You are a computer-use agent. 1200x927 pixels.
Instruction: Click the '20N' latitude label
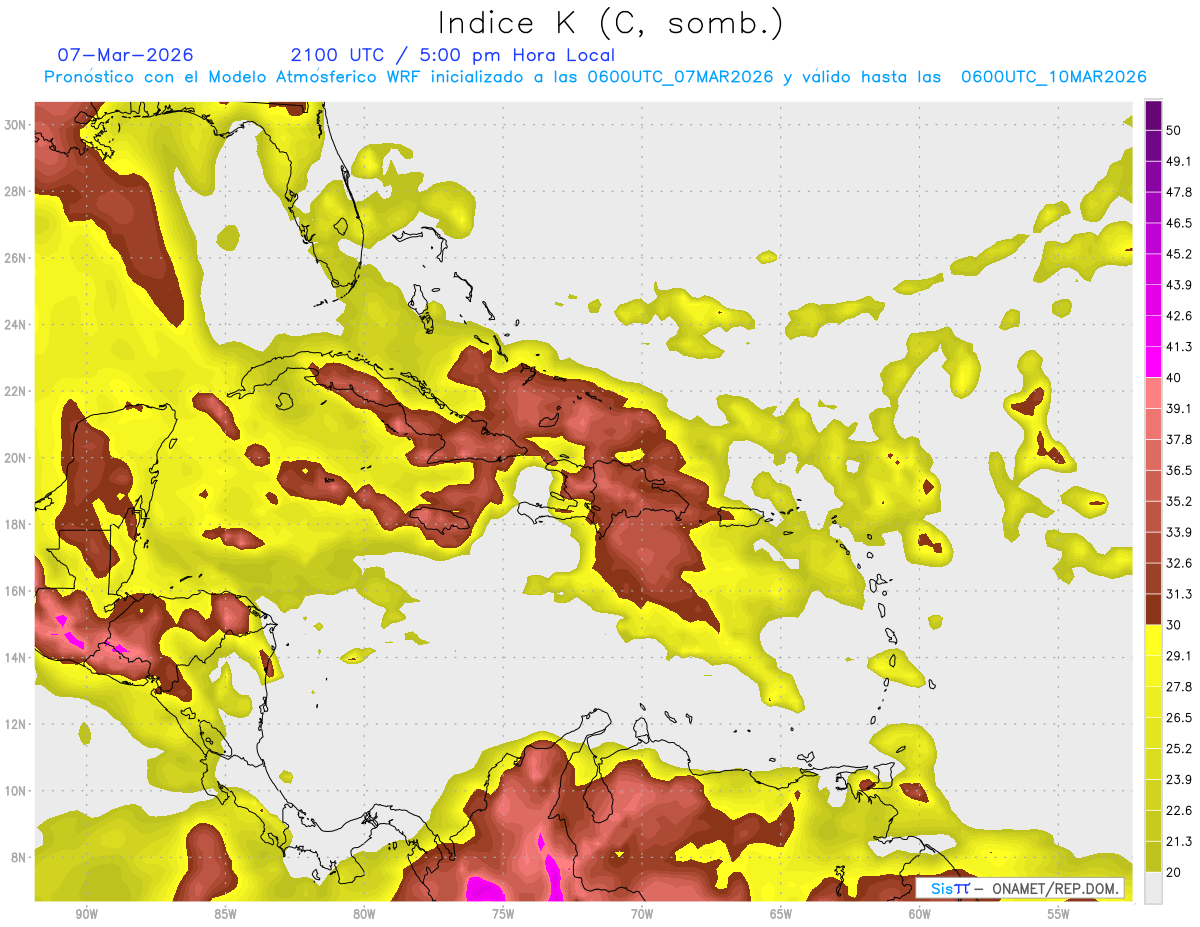coord(15,458)
